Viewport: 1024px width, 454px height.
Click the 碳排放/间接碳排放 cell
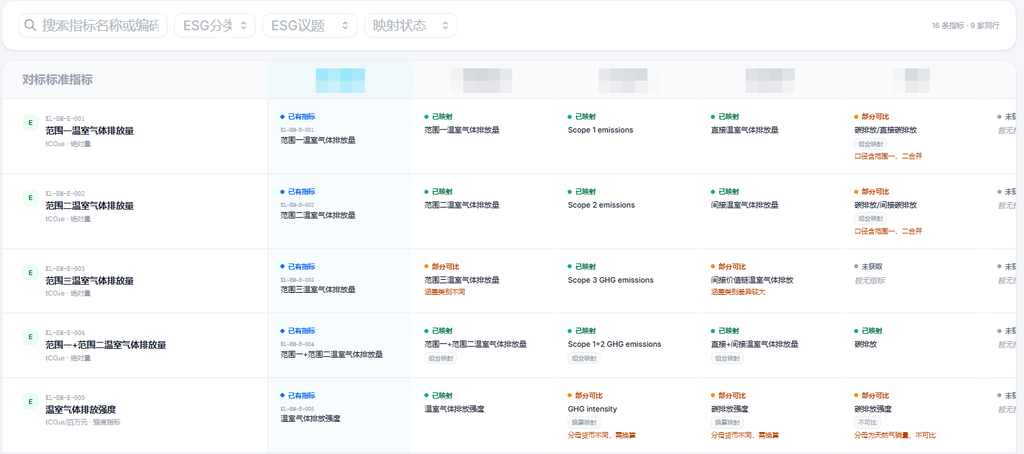(885, 205)
